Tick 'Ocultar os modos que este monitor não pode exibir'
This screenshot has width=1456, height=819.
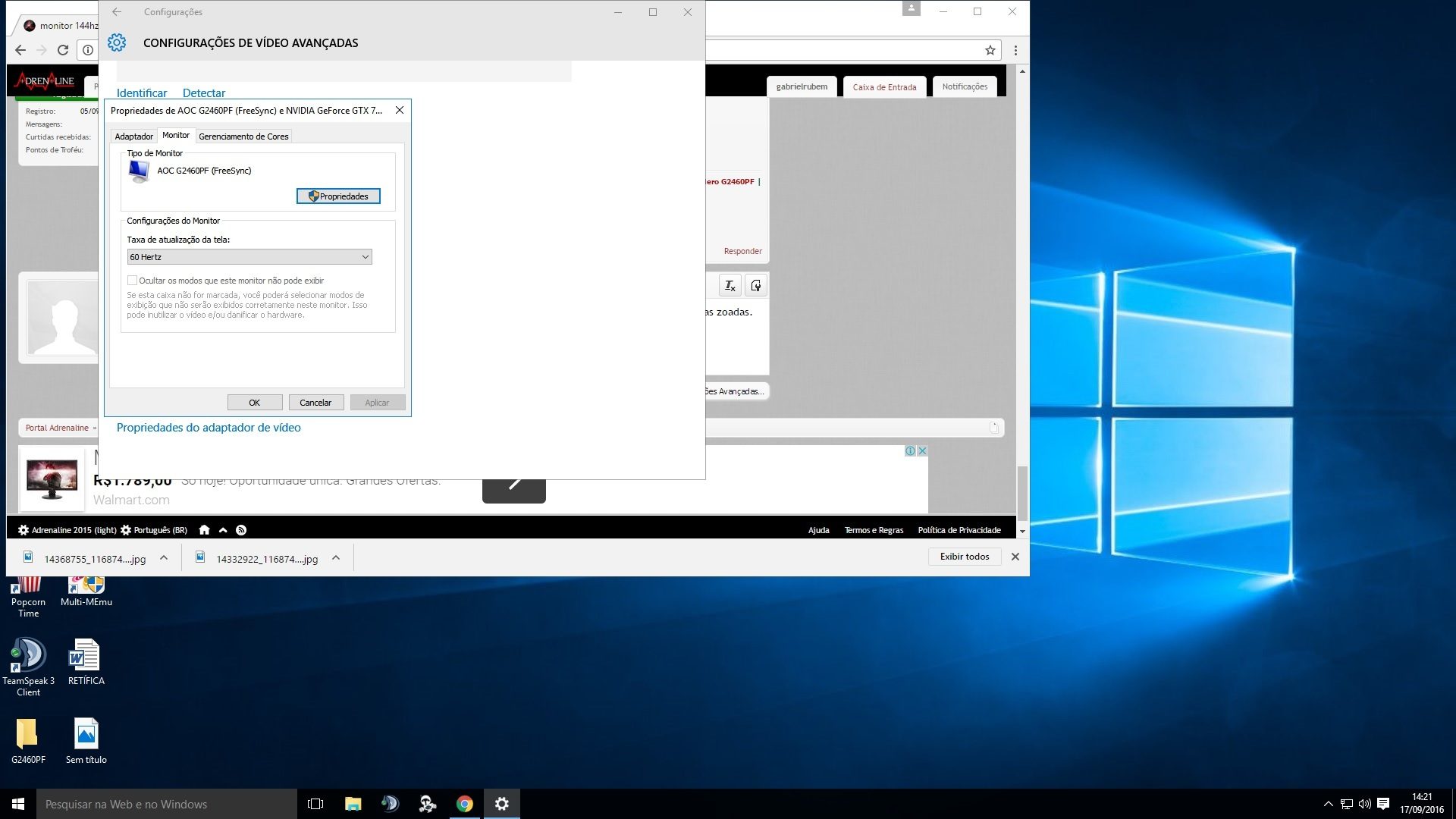132,281
